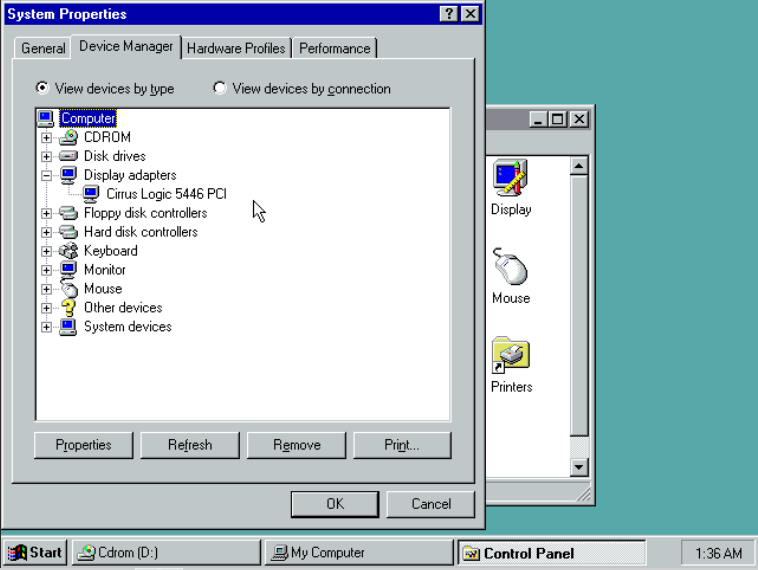Click the Computer root node icon
The width and height of the screenshot is (758, 570).
(46, 118)
